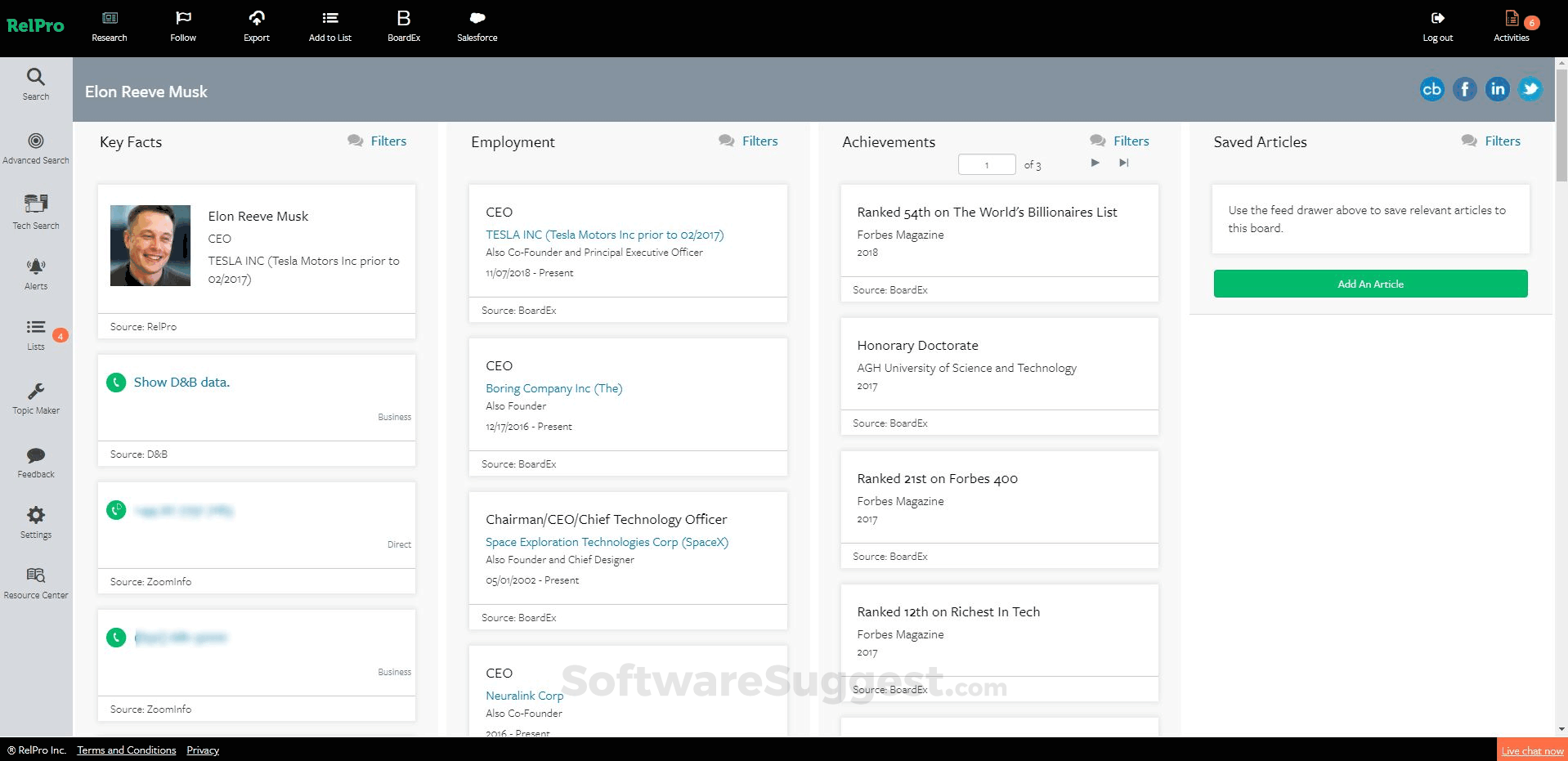Image resolution: width=1568 pixels, height=761 pixels.
Task: Open the Crunchbase profile icon
Action: pyautogui.click(x=1431, y=89)
